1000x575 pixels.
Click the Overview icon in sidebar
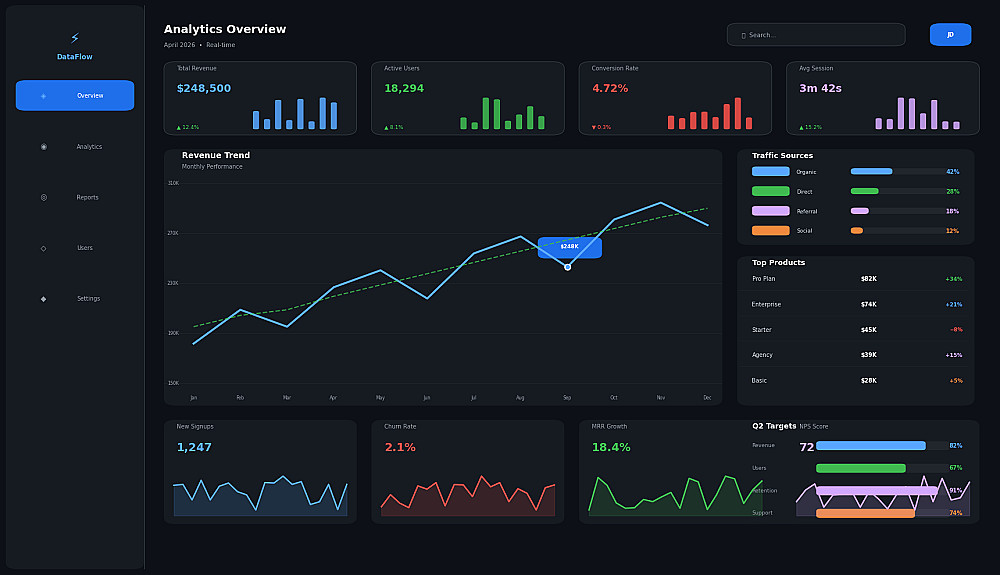43,96
